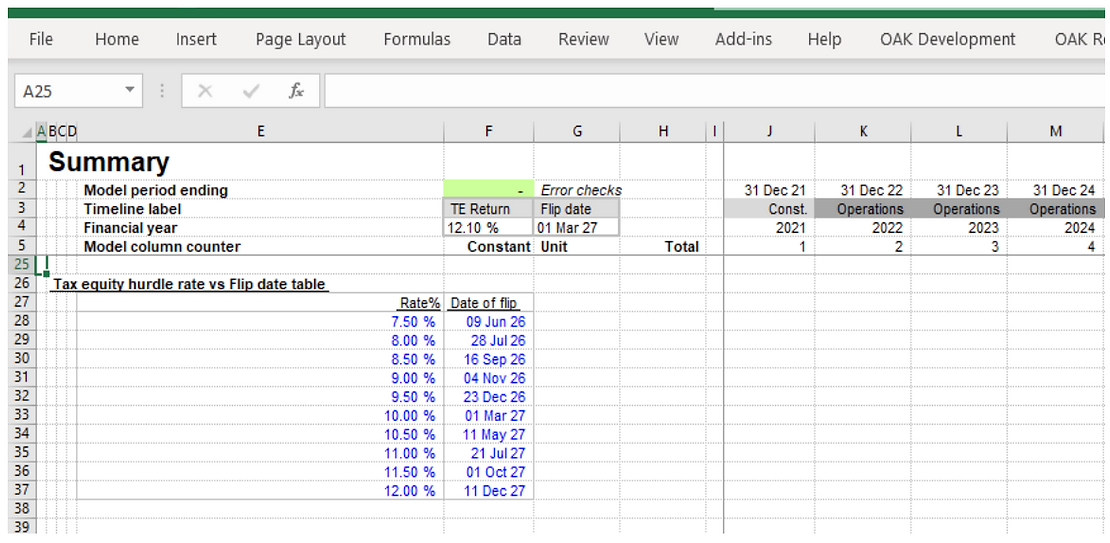
Task: Switch to the Formulas ribbon tab
Action: coord(417,39)
